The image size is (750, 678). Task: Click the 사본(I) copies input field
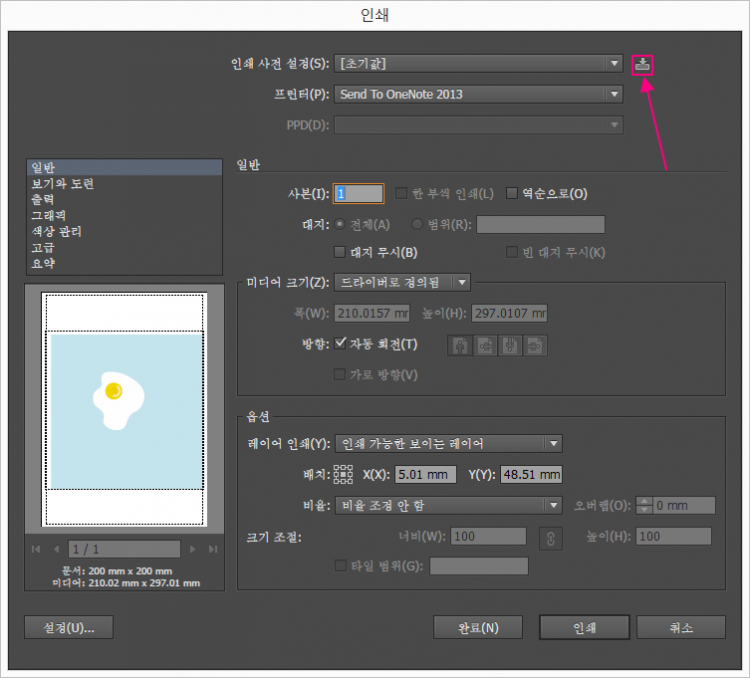tap(360, 194)
